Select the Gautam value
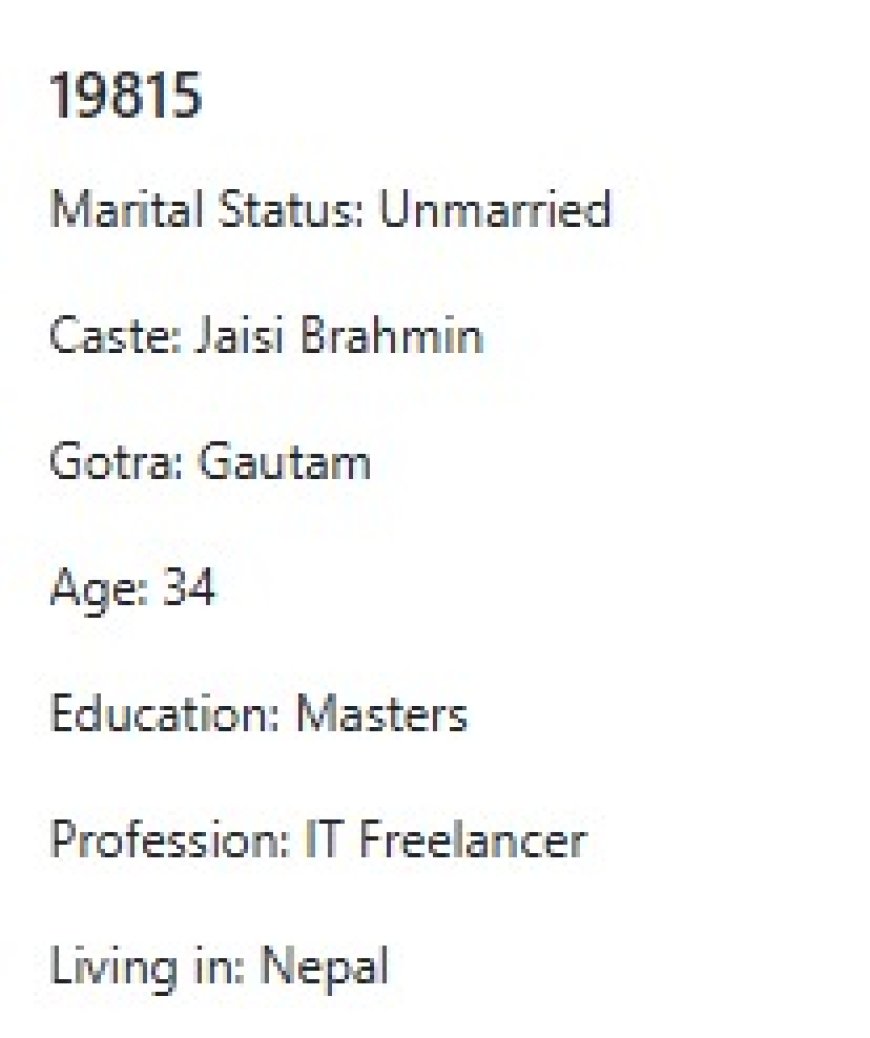The height and width of the screenshot is (1038, 870). (284, 463)
